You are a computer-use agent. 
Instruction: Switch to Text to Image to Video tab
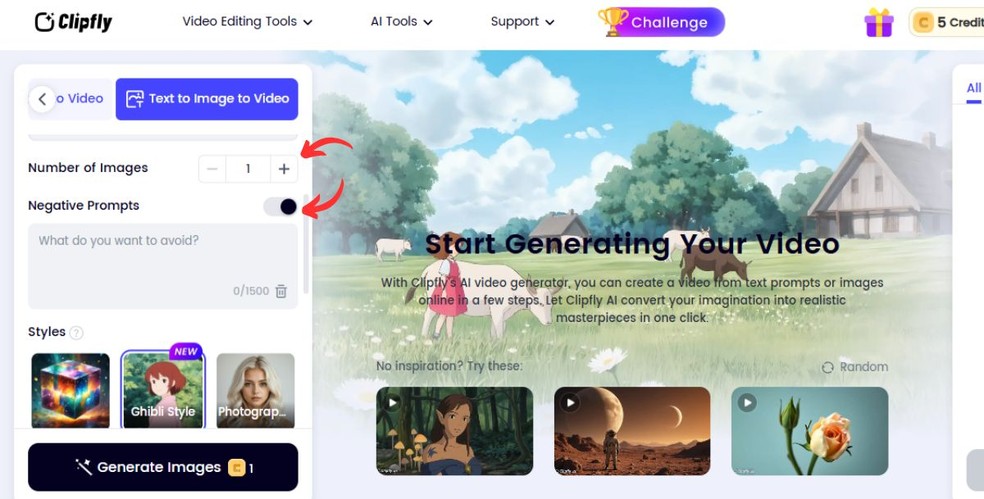[x=206, y=99]
